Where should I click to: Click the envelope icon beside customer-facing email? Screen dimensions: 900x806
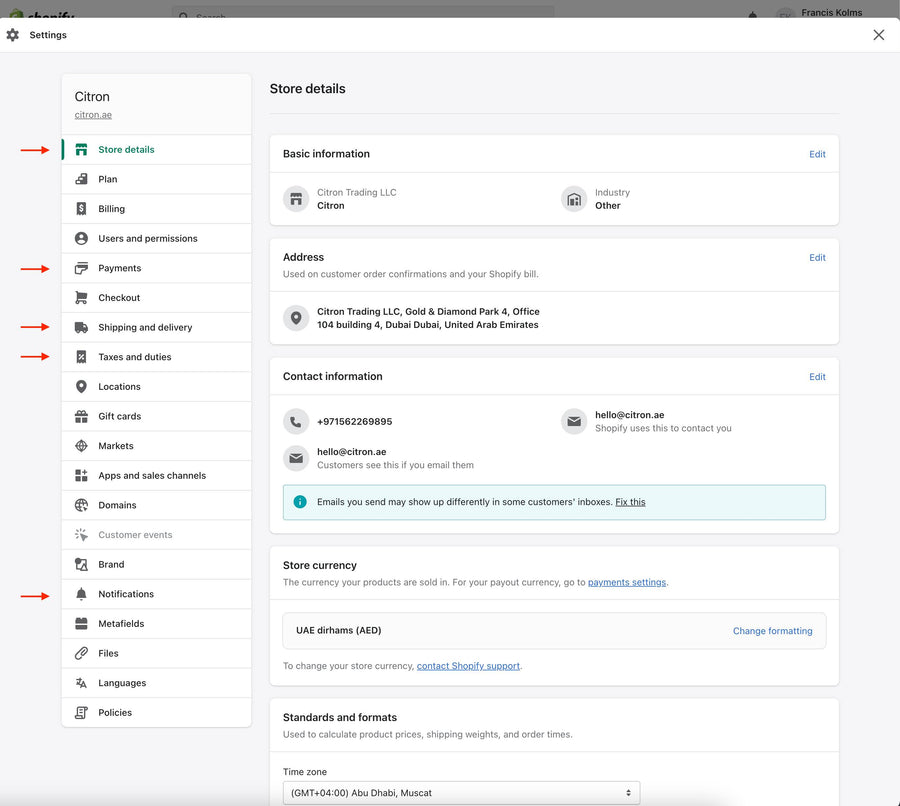[296, 459]
